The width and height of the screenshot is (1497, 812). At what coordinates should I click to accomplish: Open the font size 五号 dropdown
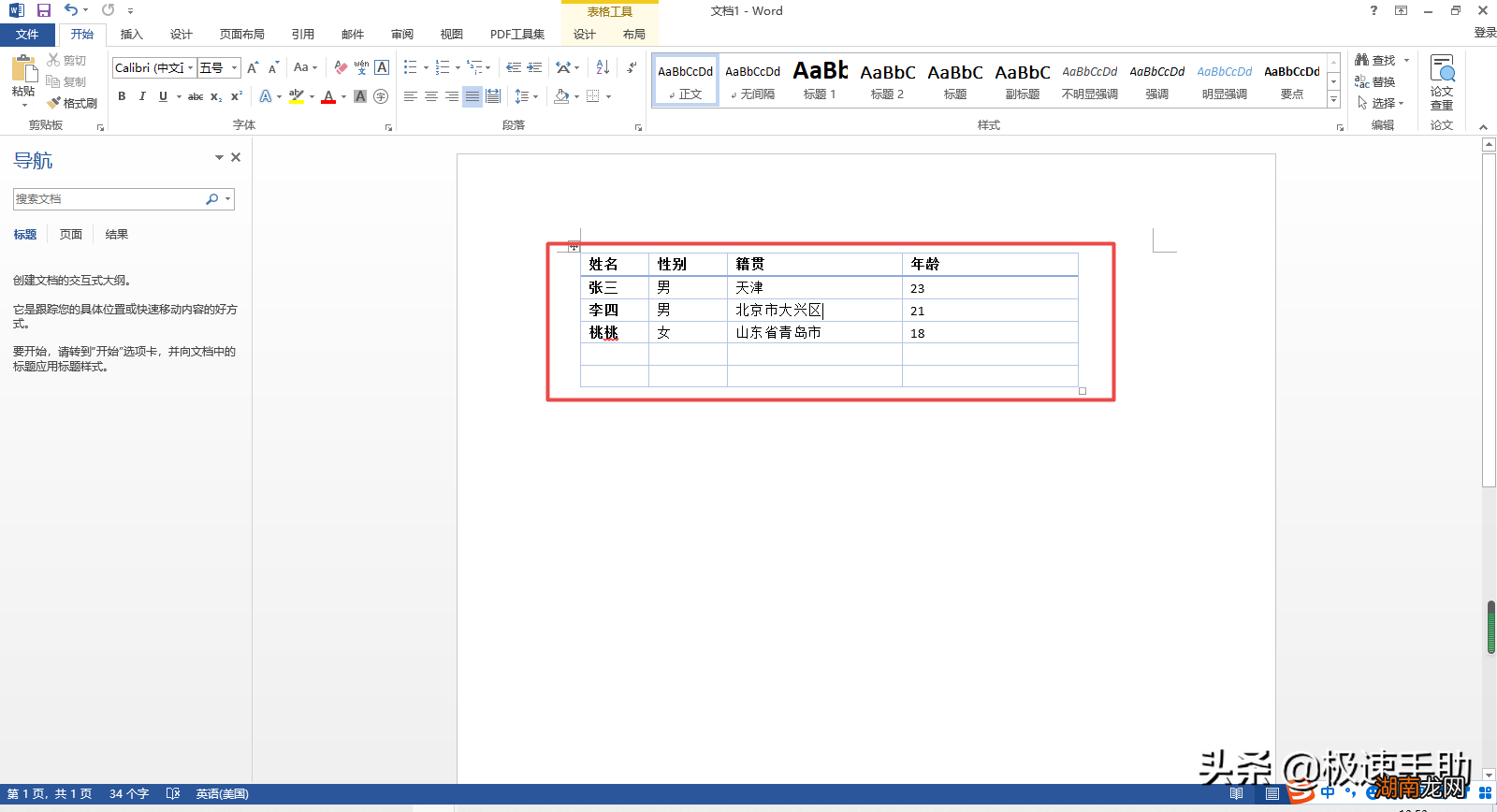click(234, 68)
